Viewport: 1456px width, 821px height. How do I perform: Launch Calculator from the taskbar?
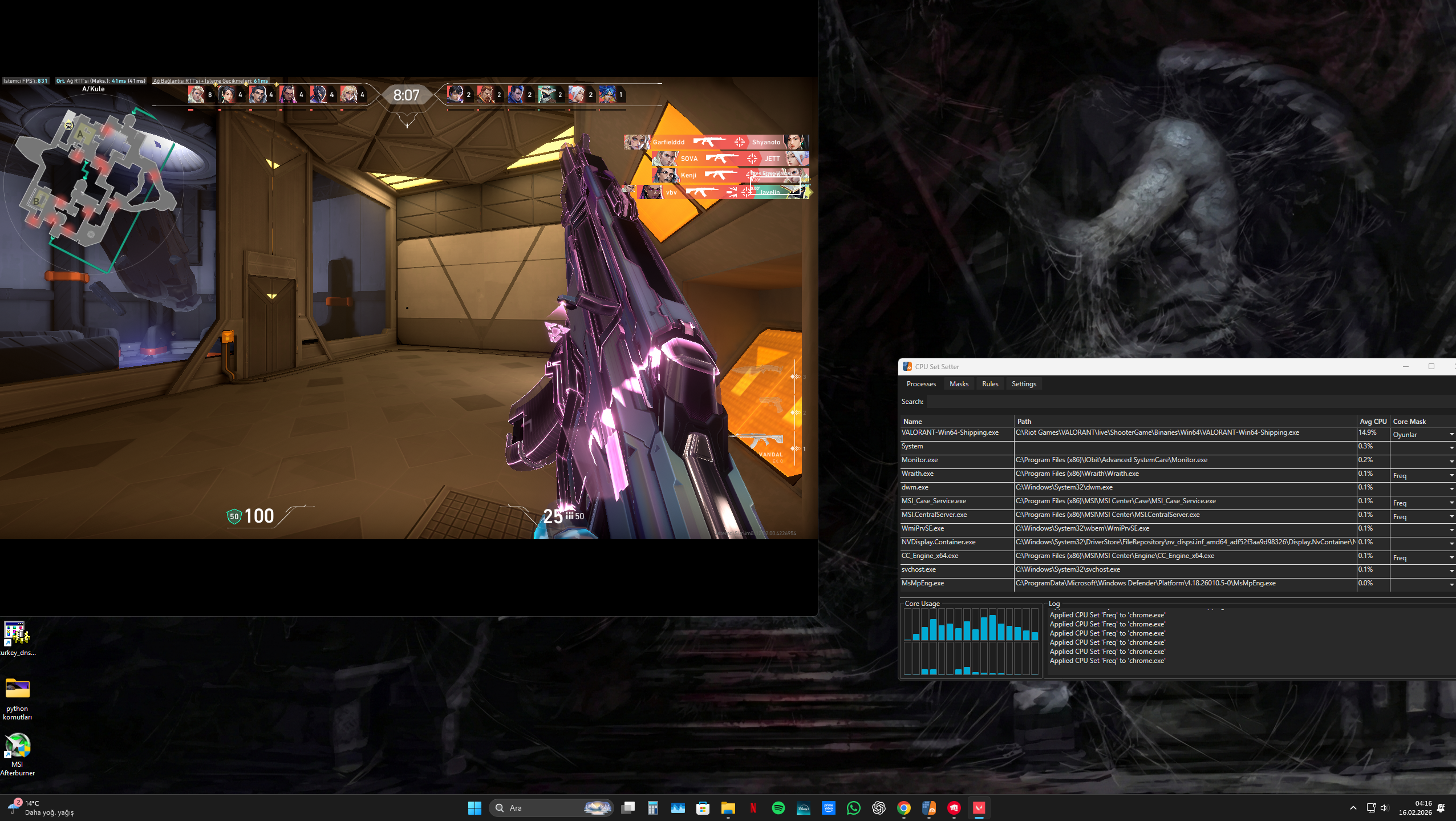(x=653, y=808)
